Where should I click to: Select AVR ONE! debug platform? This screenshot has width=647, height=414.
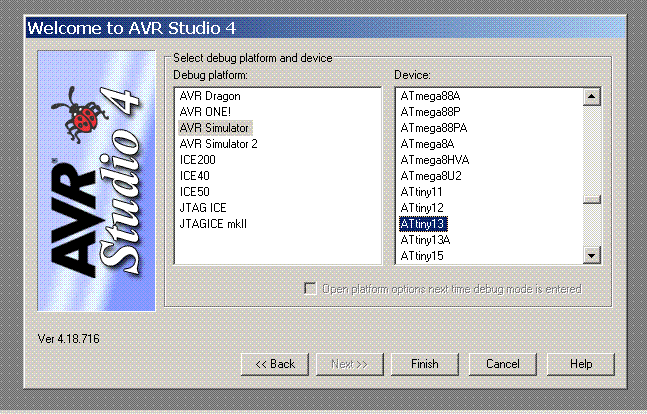click(205, 112)
